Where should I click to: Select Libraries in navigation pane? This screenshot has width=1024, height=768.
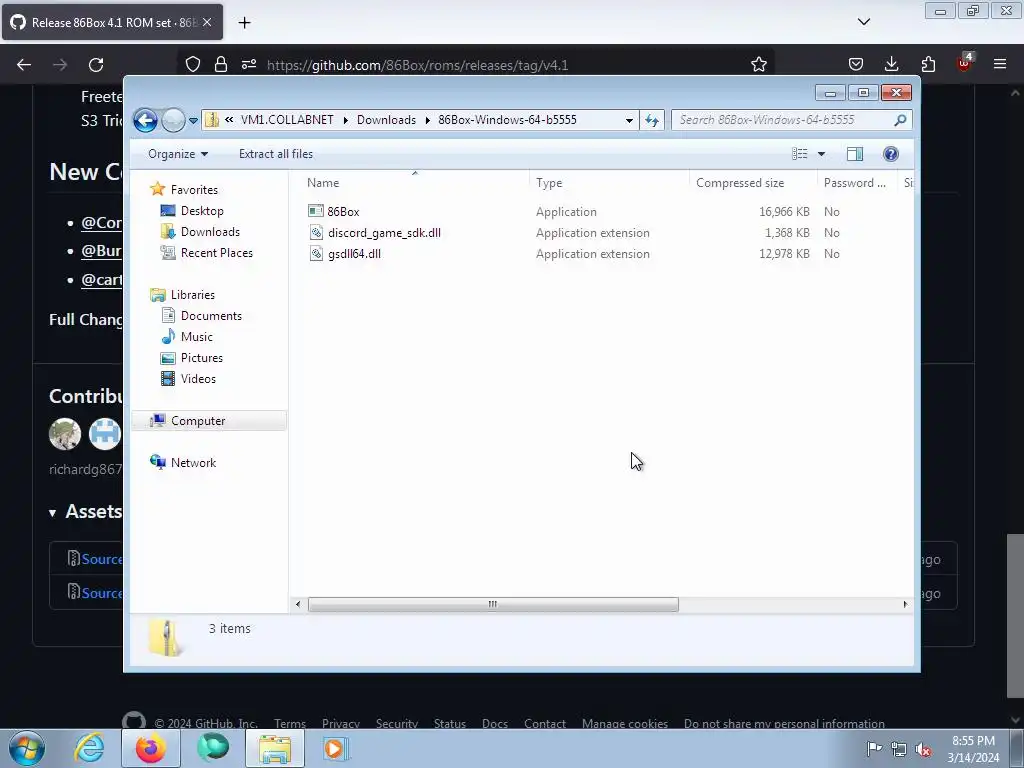point(193,295)
